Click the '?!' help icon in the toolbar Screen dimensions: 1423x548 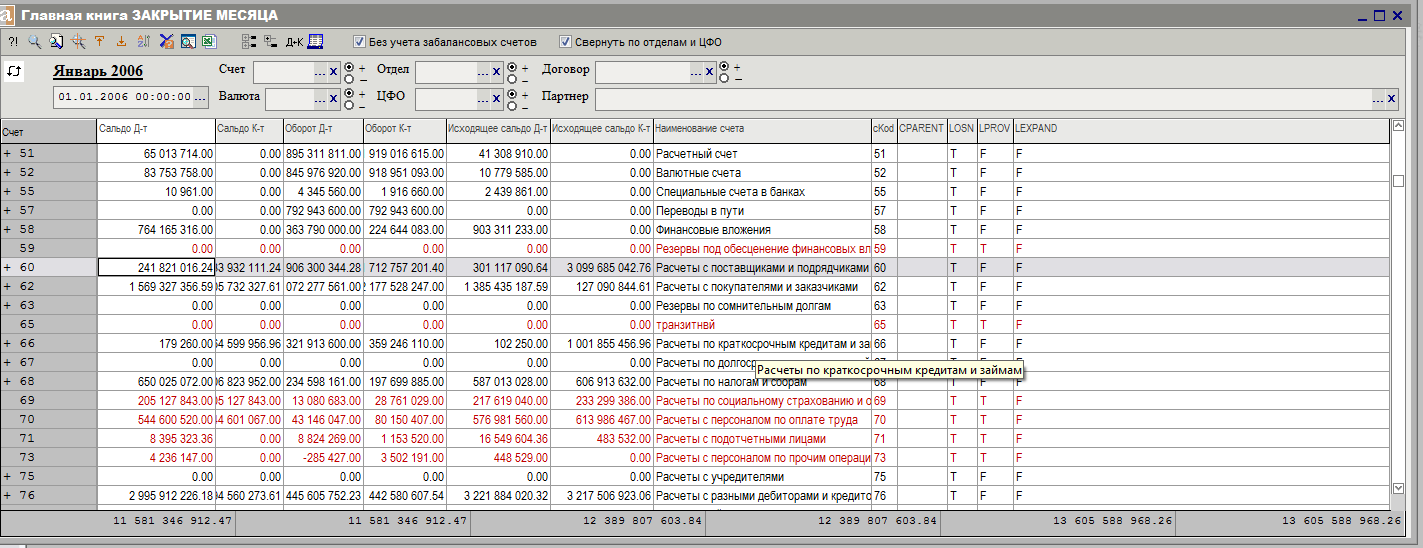(13, 42)
